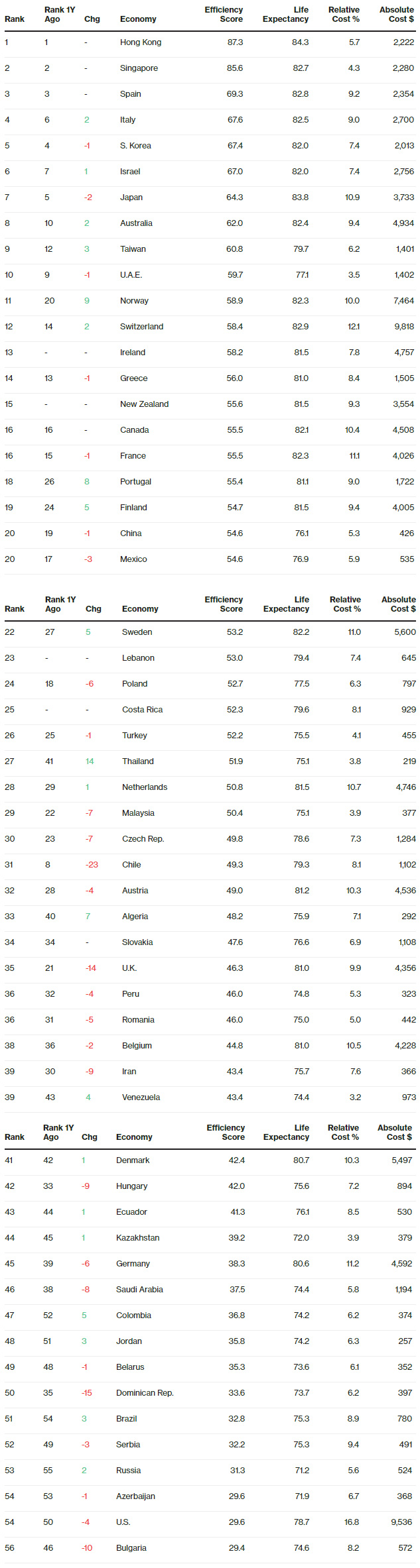Click the Saudi Arabia economy name
This screenshot has width=420, height=1568.
coord(139,1290)
